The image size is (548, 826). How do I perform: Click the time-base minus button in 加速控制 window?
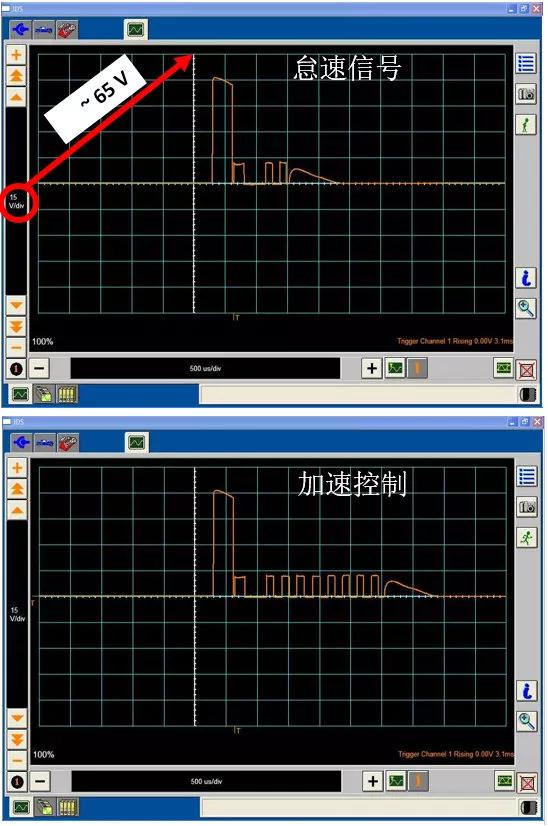41,781
